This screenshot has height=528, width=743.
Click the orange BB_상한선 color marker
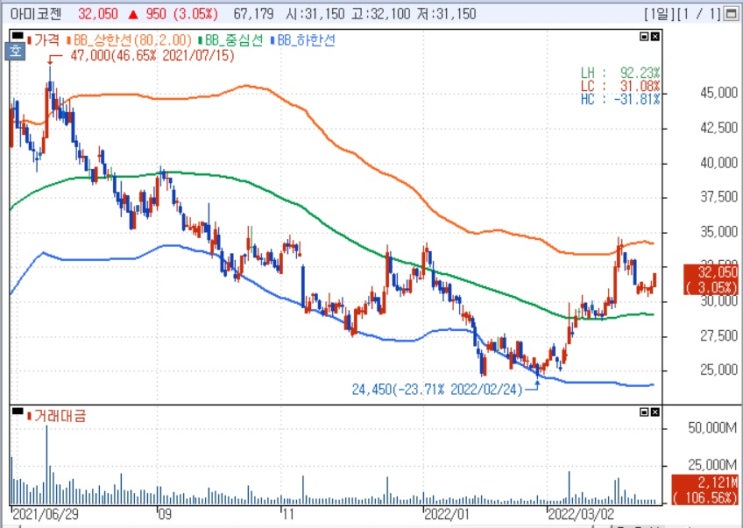tap(69, 41)
